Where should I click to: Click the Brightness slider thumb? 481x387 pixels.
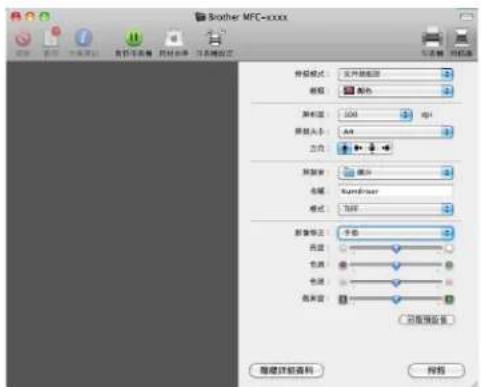click(396, 248)
